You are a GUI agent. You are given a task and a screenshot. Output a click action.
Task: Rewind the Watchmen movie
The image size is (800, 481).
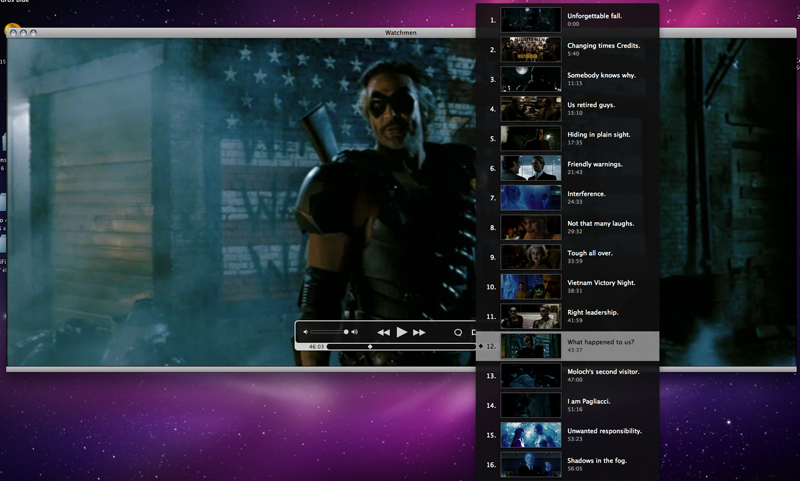(x=383, y=333)
